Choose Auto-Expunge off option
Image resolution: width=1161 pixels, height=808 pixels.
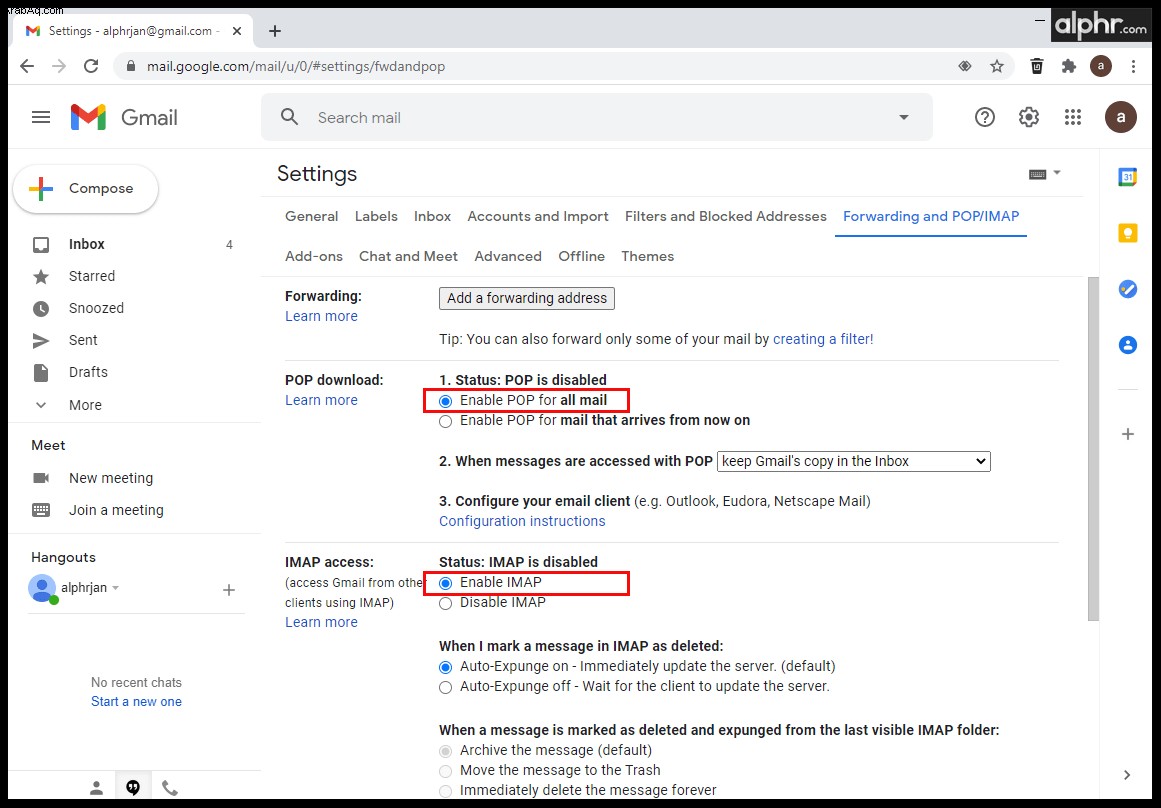coord(445,687)
